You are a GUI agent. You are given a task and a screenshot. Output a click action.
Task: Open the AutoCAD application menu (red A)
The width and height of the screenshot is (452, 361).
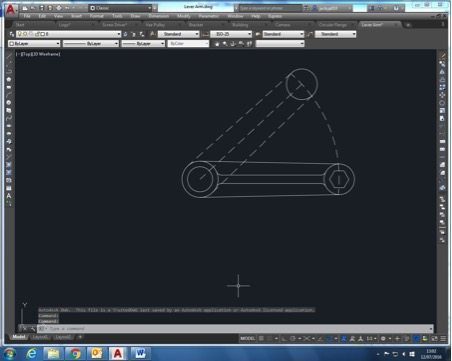[x=10, y=10]
